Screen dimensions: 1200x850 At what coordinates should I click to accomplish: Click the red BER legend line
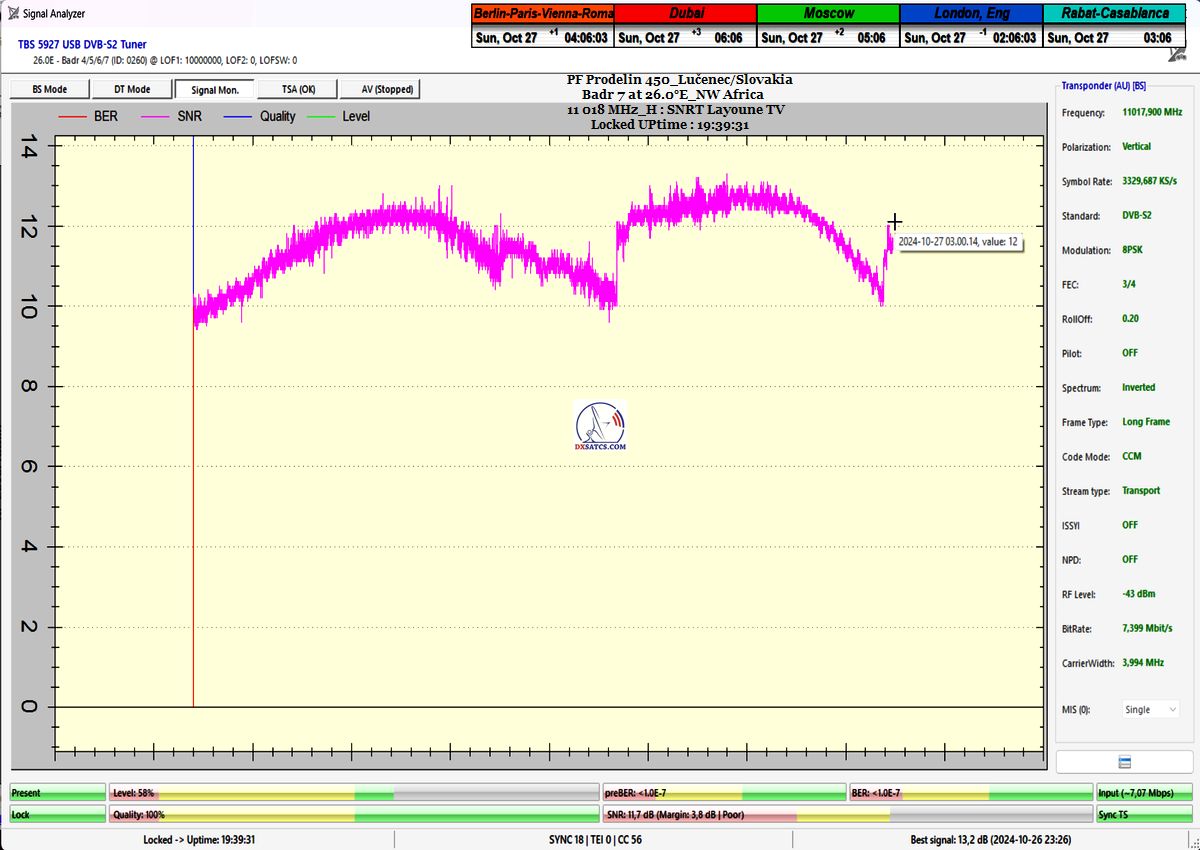73,116
